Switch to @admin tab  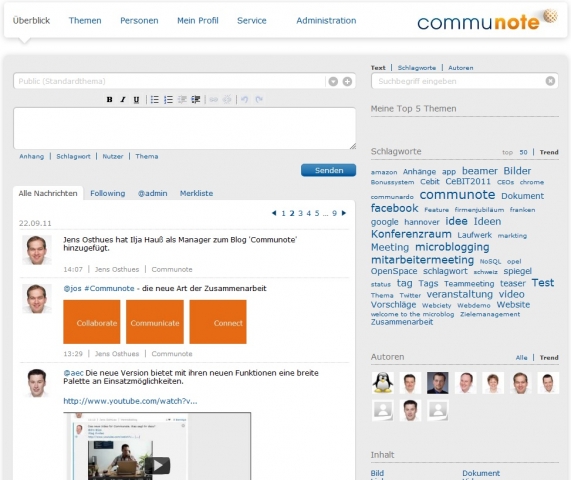153,193
